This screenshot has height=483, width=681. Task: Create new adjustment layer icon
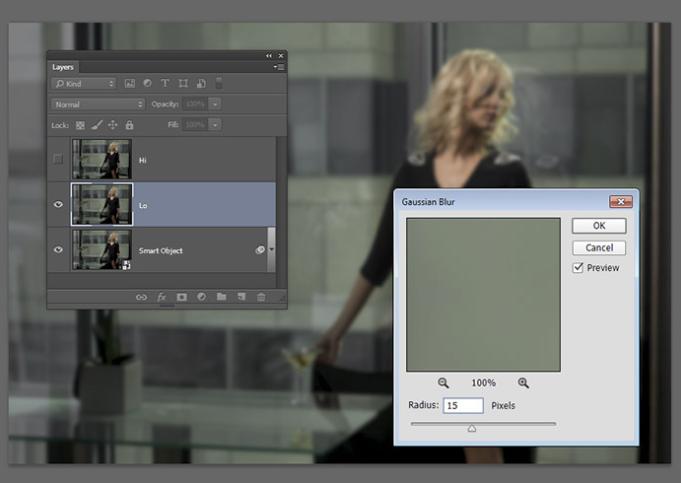click(x=201, y=297)
